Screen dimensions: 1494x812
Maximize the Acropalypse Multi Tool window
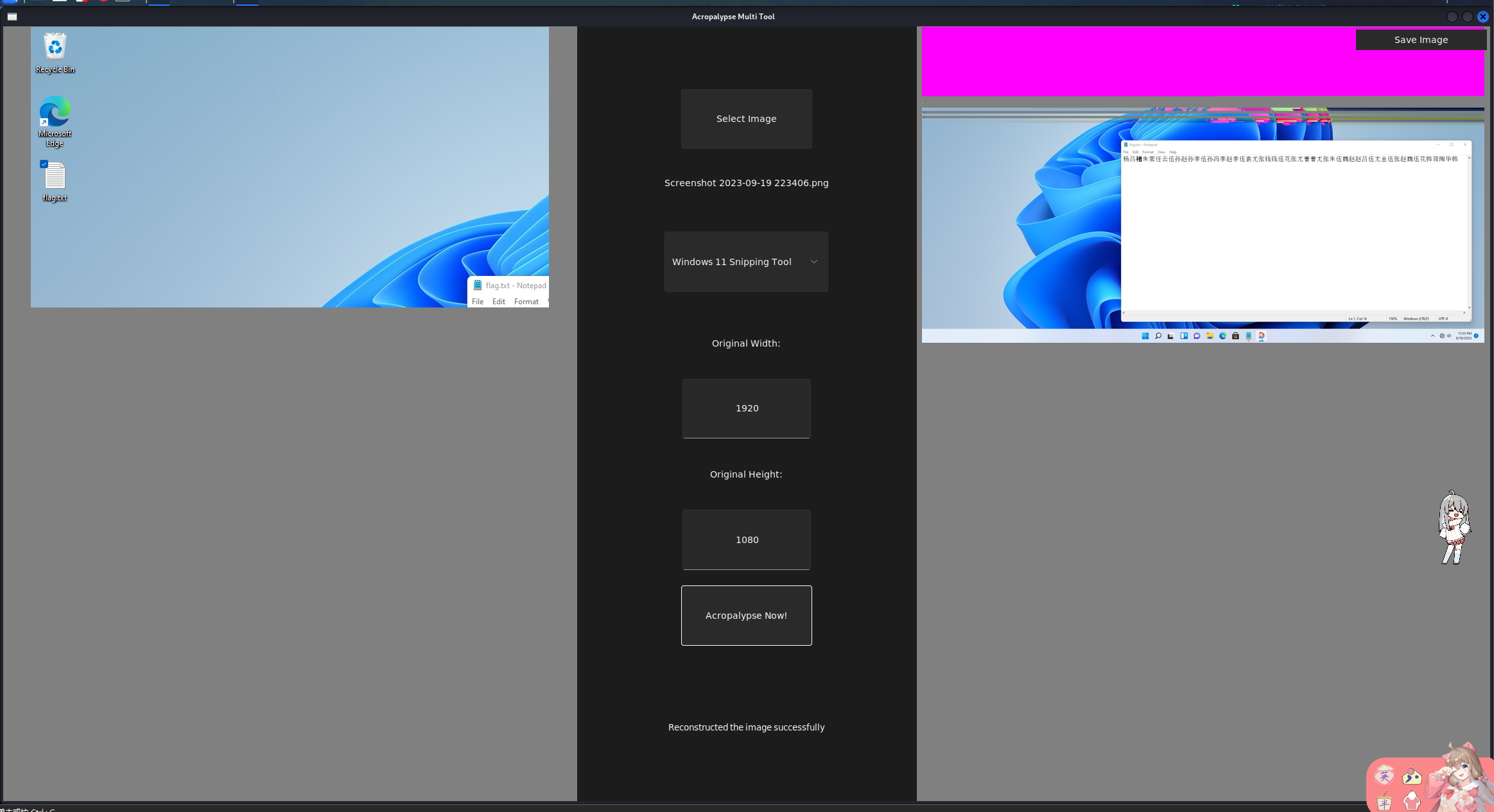click(1467, 17)
